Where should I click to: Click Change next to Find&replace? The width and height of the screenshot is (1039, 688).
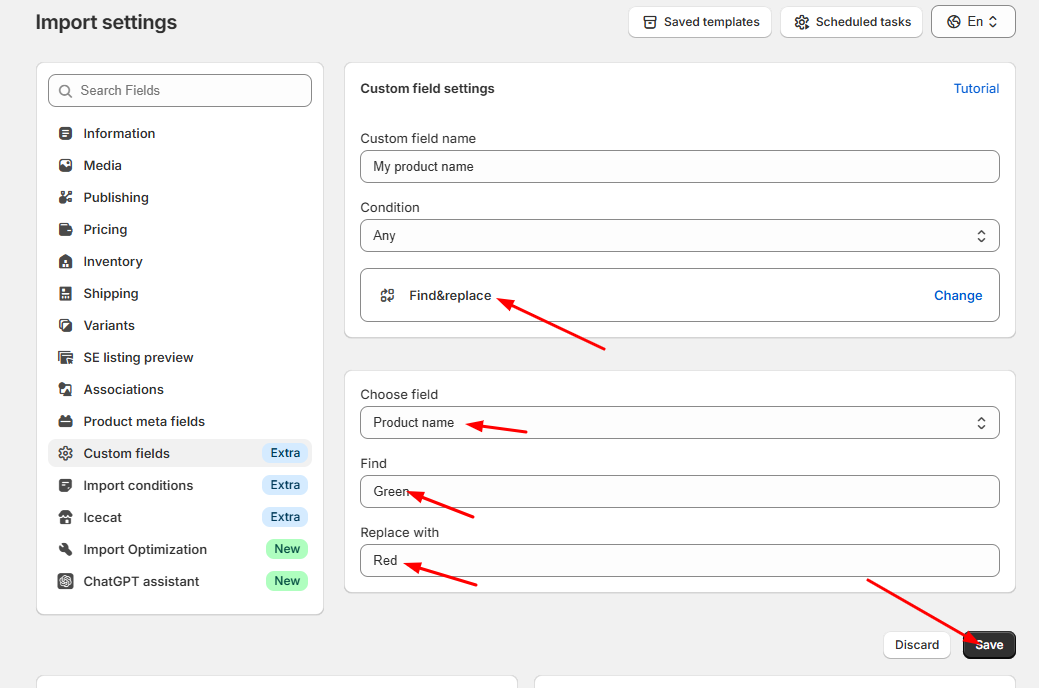(x=958, y=296)
